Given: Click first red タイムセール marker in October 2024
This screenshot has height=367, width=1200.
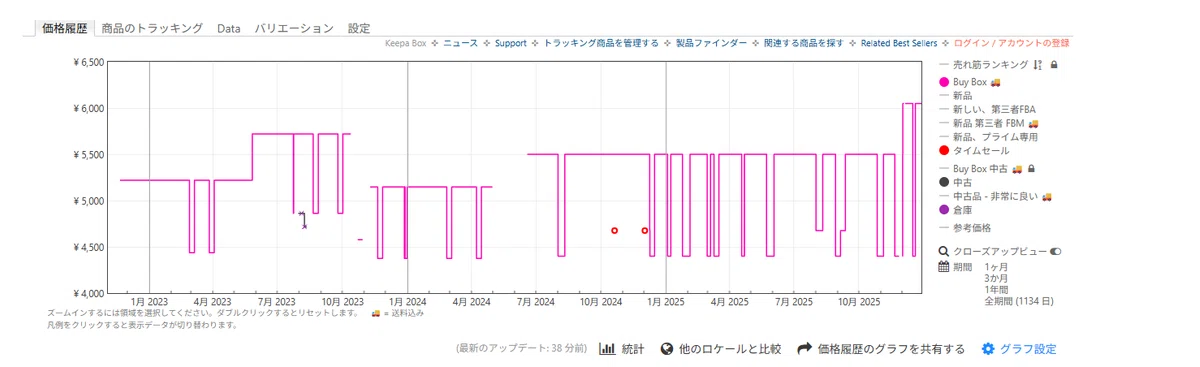Looking at the screenshot, I should pos(614,231).
